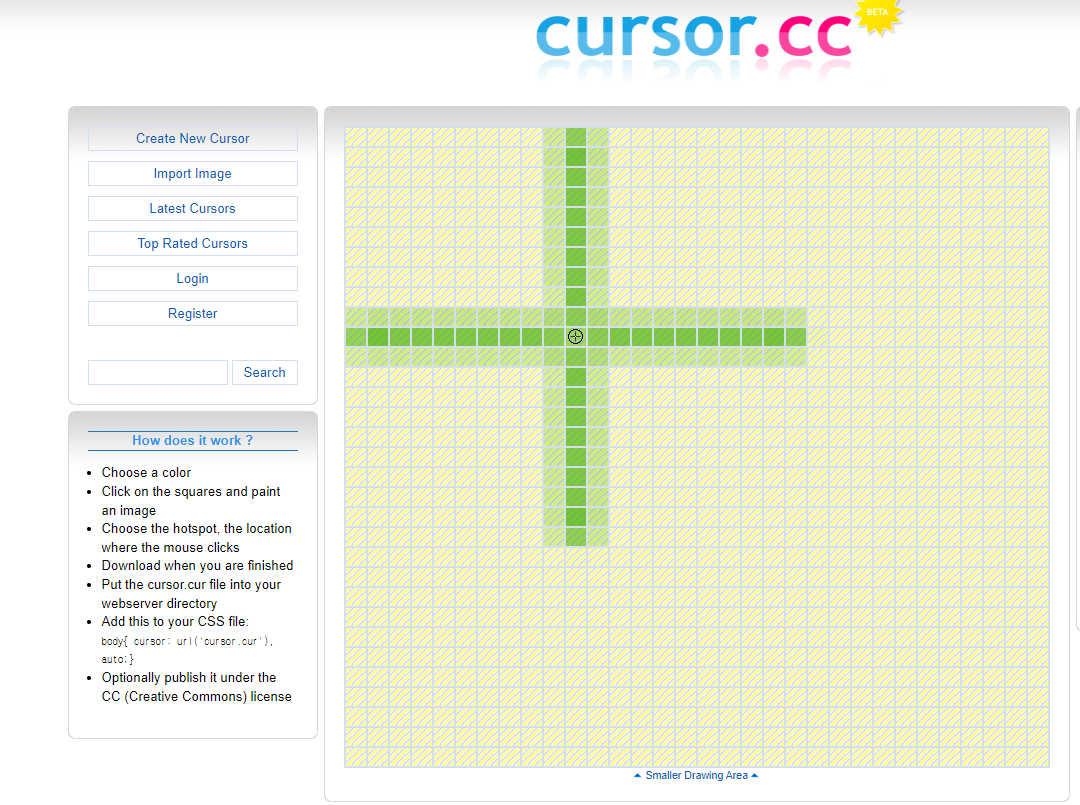Click the 'Choose a color' instruction text
Screen dimensions: 1080x805
pyautogui.click(x=146, y=472)
